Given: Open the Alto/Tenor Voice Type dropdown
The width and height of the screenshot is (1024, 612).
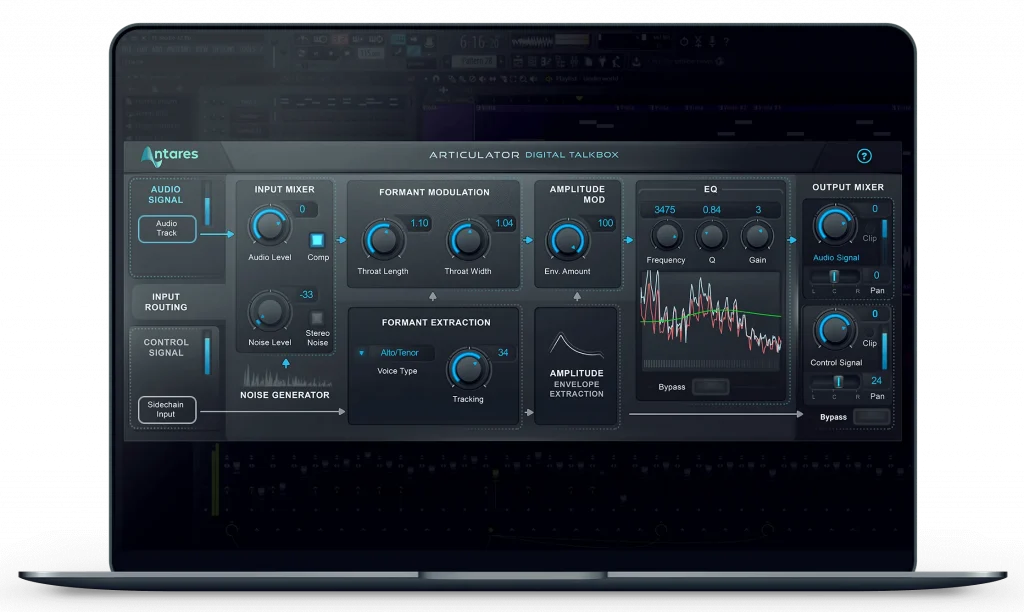Looking at the screenshot, I should [396, 352].
